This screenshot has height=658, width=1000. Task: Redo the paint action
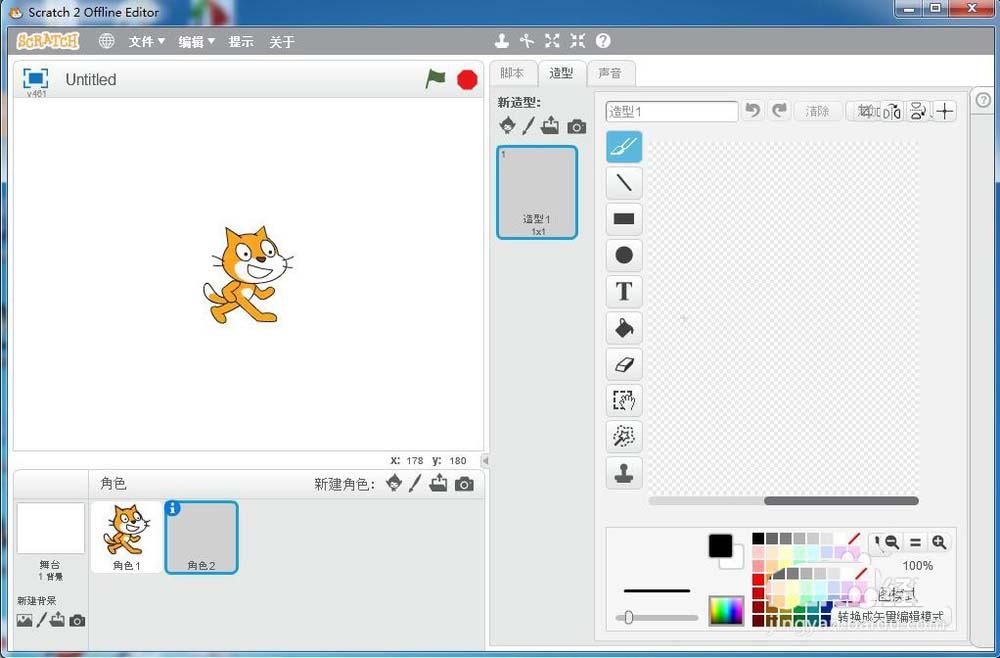tap(779, 111)
